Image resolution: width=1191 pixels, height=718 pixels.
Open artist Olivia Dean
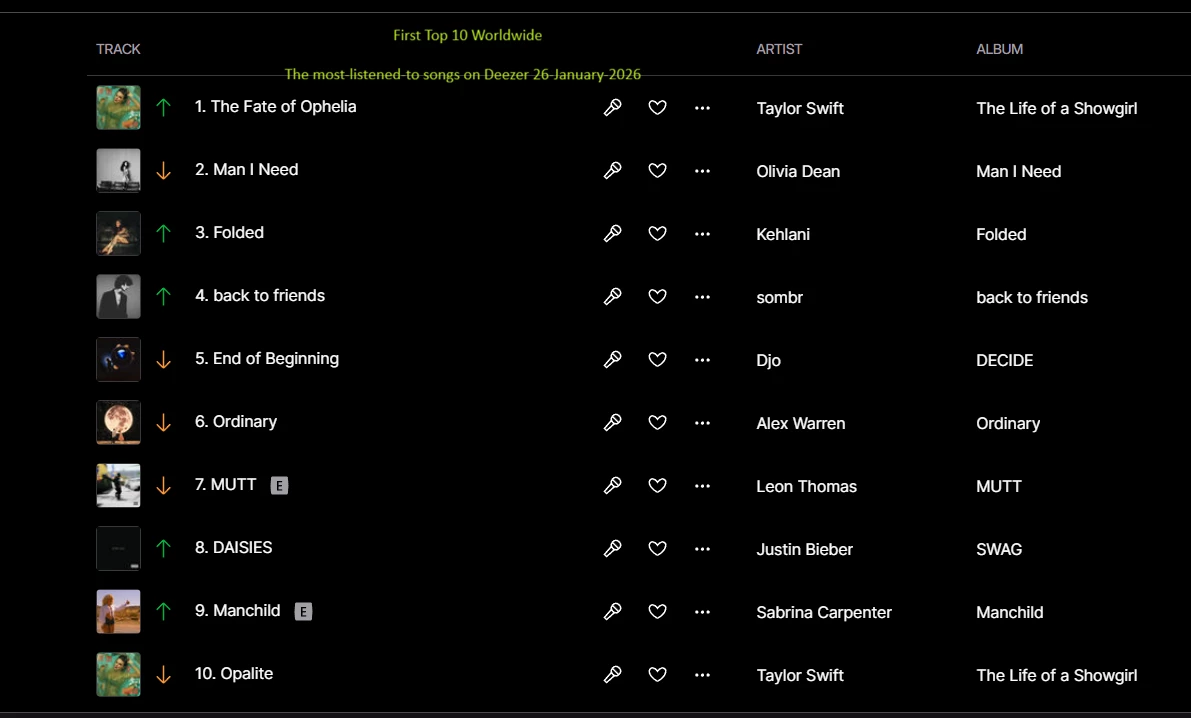click(x=798, y=172)
